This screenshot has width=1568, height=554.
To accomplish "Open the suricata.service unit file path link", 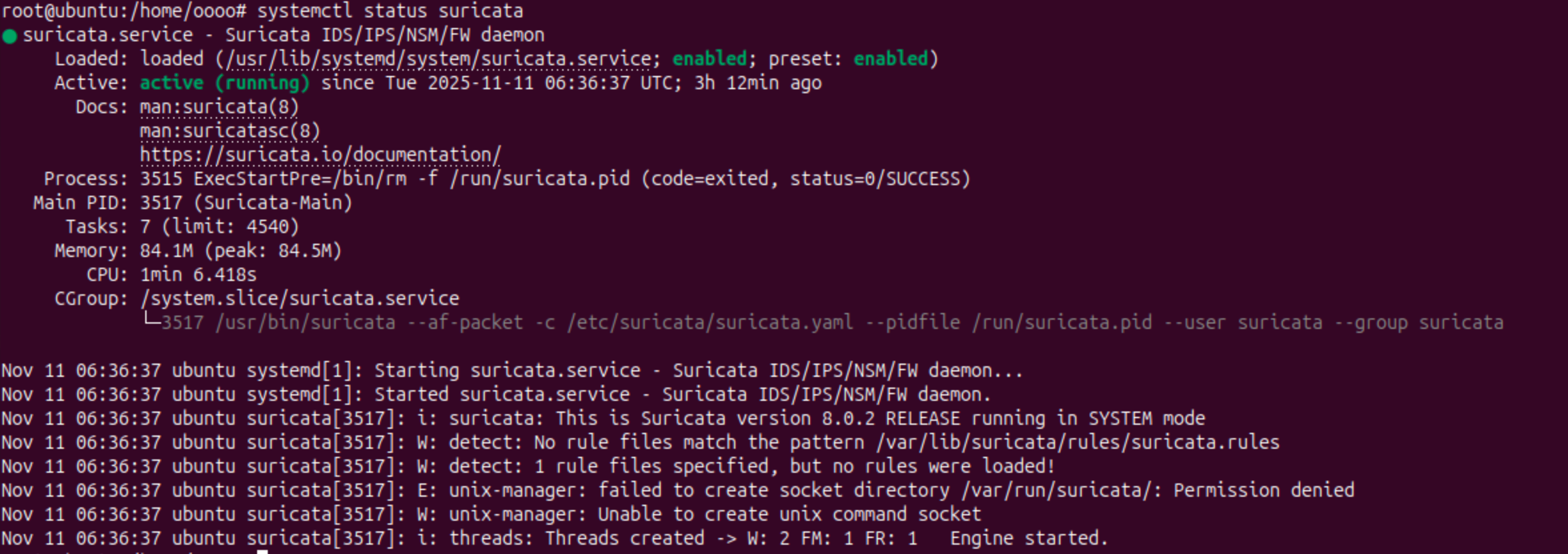I will coord(438,59).
